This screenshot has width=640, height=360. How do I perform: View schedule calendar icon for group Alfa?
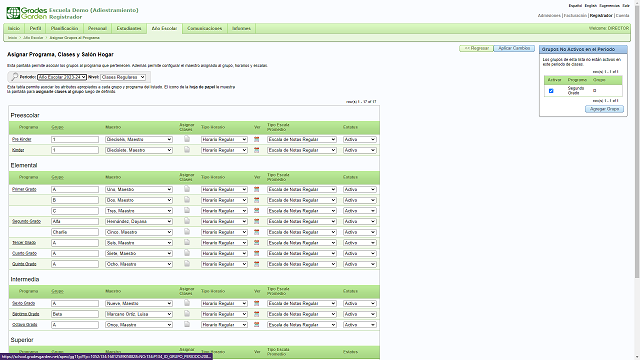[257, 221]
